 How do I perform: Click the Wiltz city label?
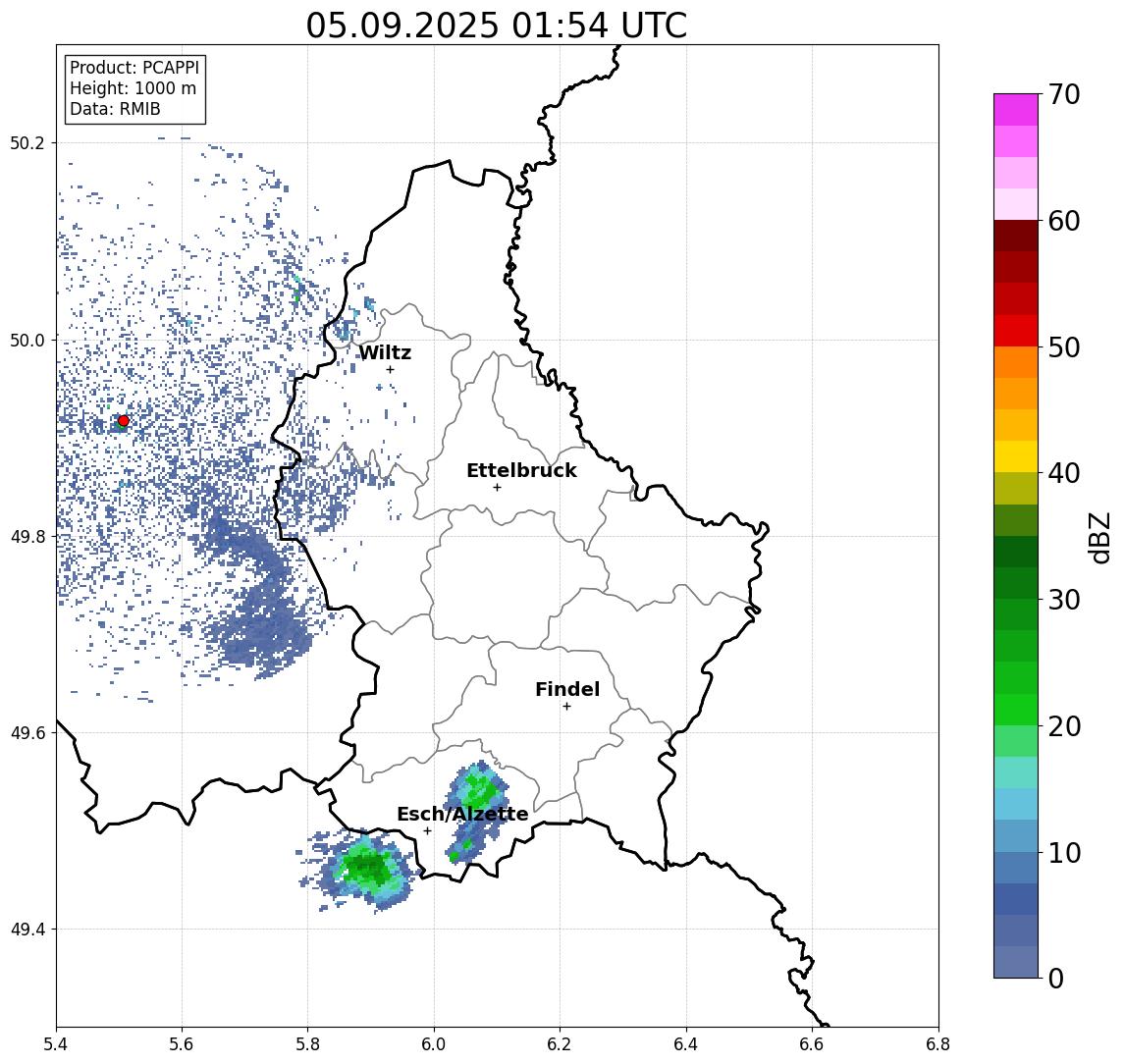tap(385, 352)
